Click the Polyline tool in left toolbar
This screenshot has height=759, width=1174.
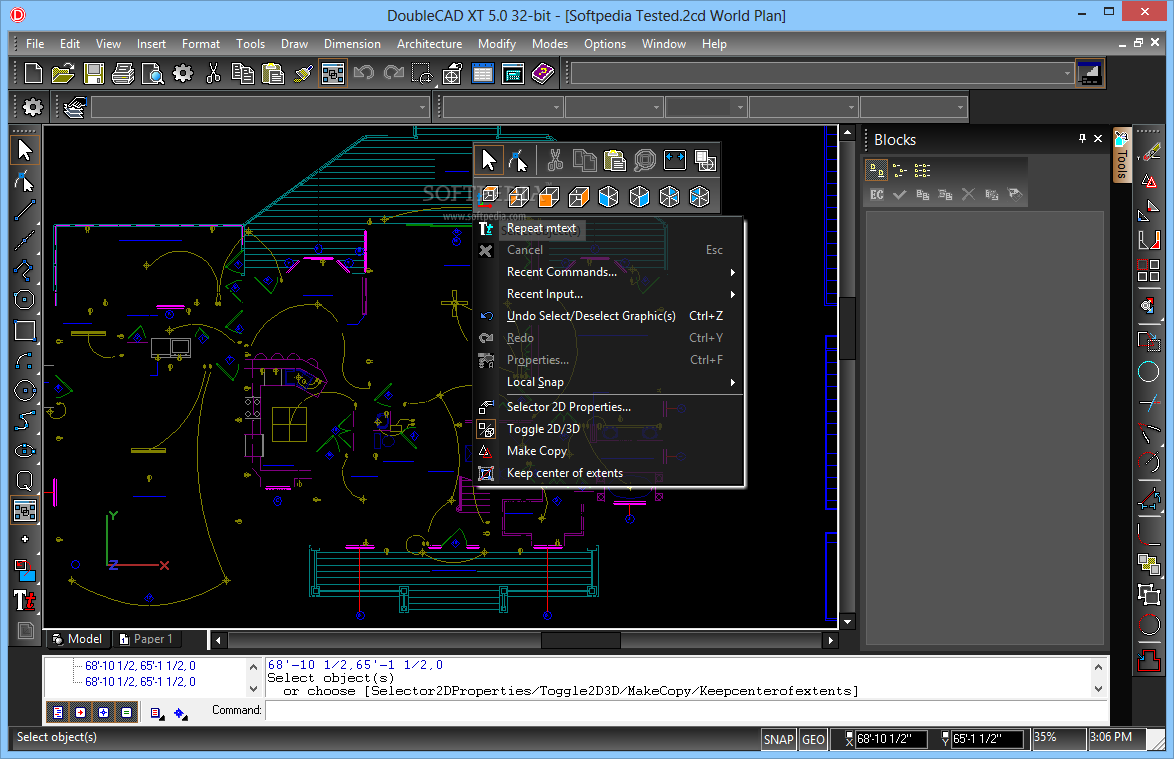pyautogui.click(x=25, y=270)
